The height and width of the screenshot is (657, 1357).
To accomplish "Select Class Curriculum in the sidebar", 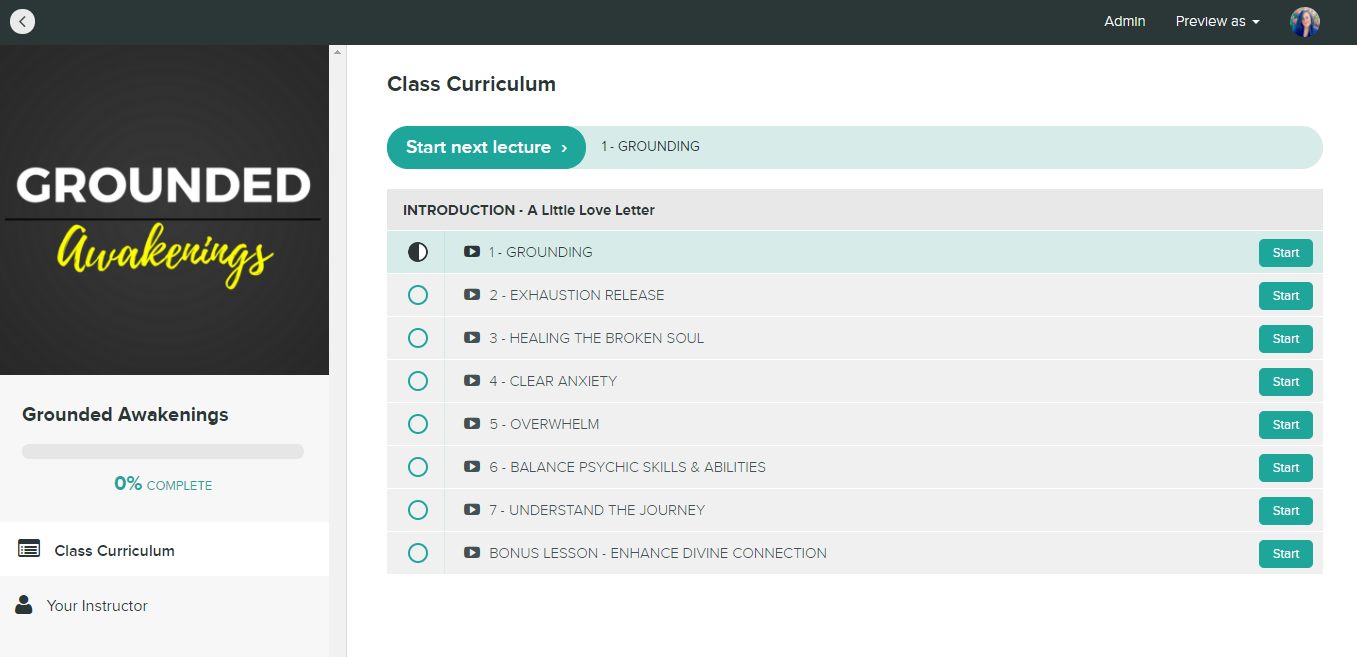I will [164, 549].
